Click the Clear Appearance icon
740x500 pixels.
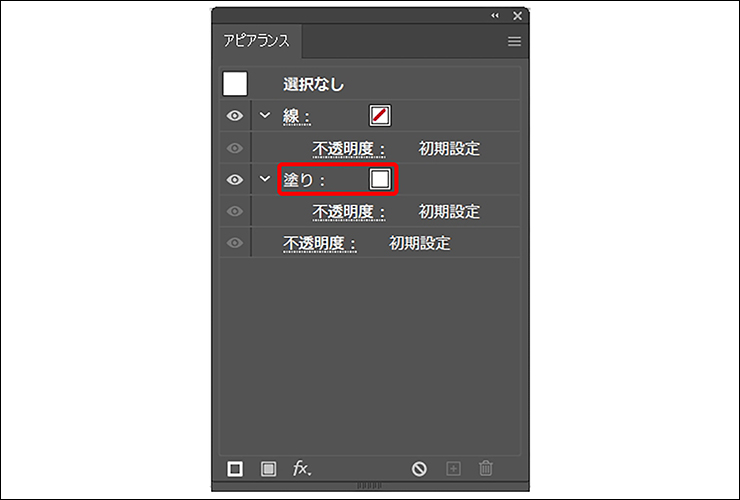tap(420, 468)
